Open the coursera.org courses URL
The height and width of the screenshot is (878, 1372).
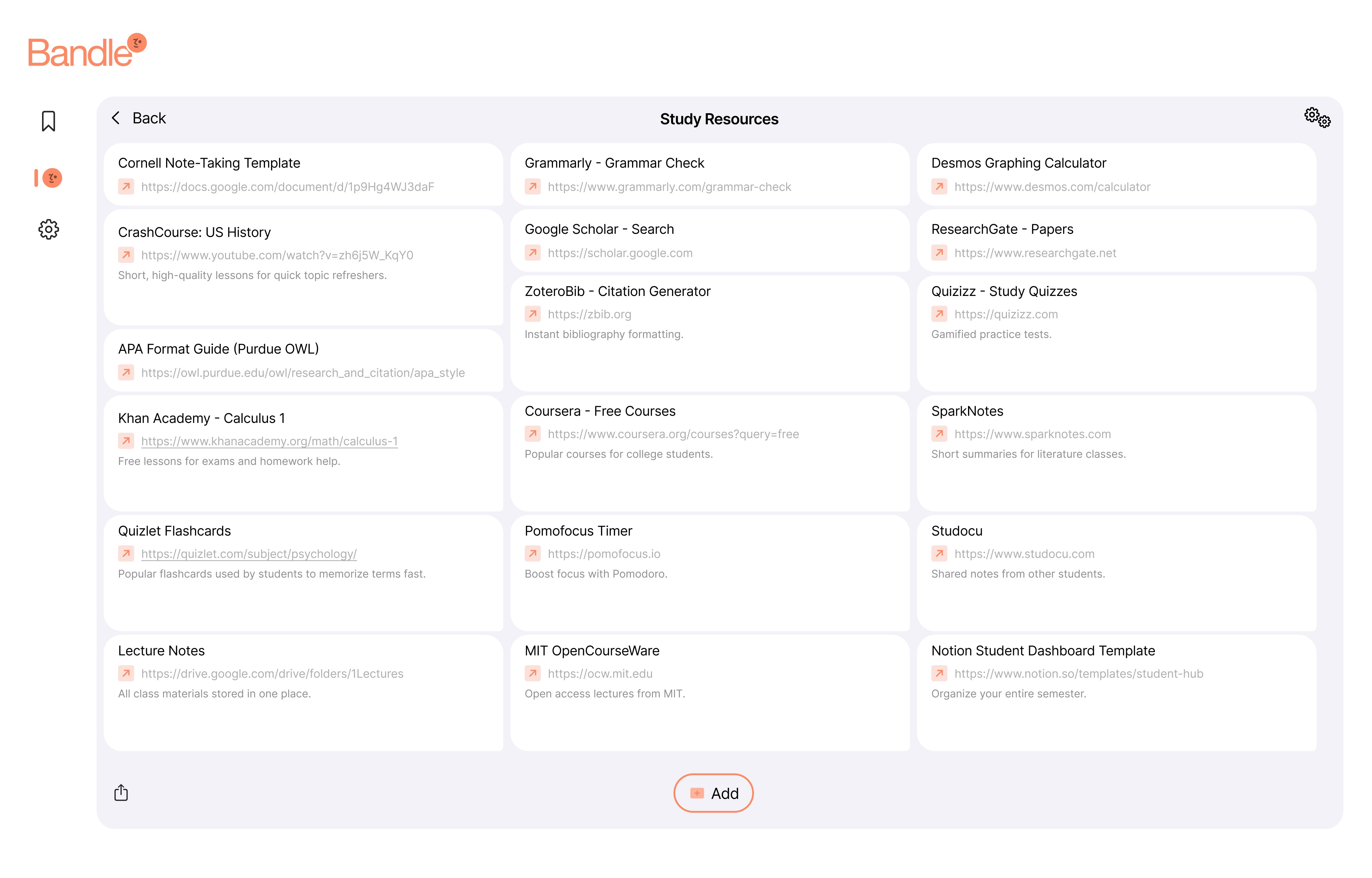point(673,435)
